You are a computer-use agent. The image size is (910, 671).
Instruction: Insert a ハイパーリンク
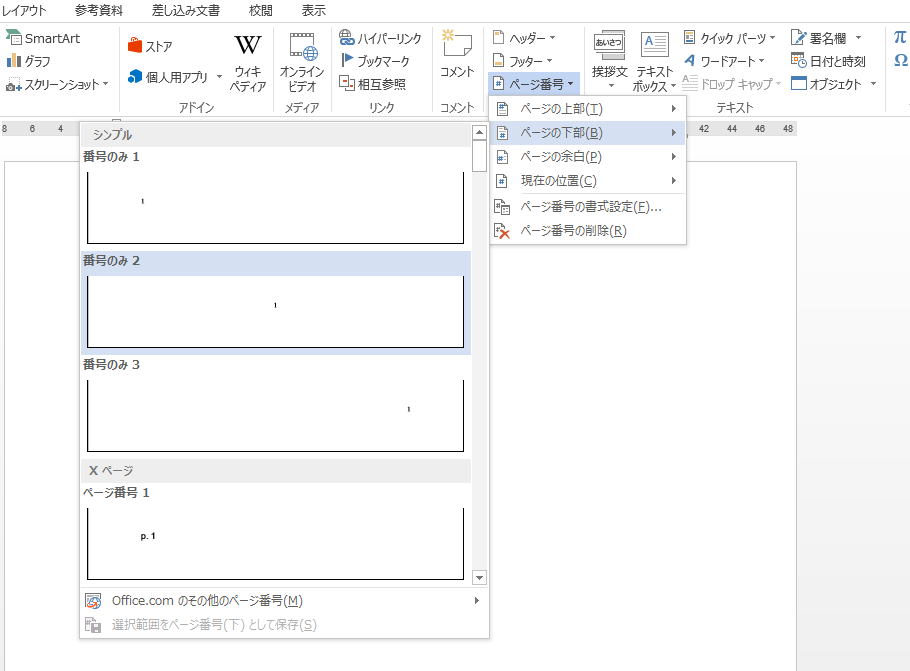click(381, 38)
